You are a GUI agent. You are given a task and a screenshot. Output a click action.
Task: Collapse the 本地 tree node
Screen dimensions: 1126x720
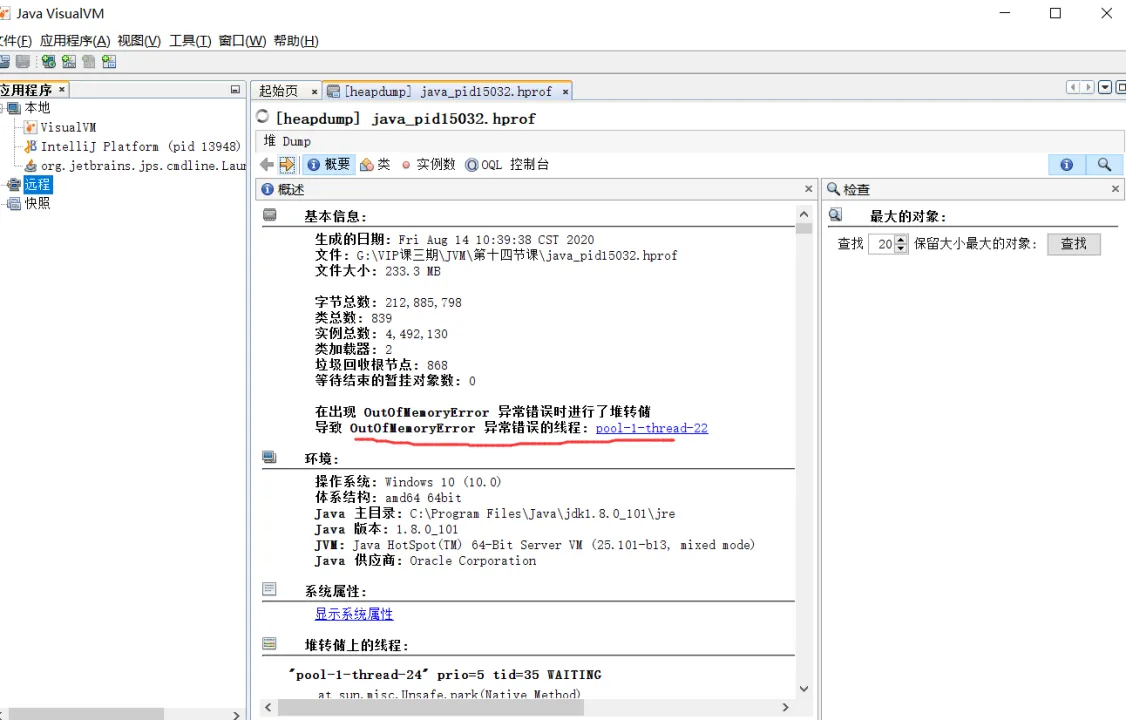pos(2,108)
